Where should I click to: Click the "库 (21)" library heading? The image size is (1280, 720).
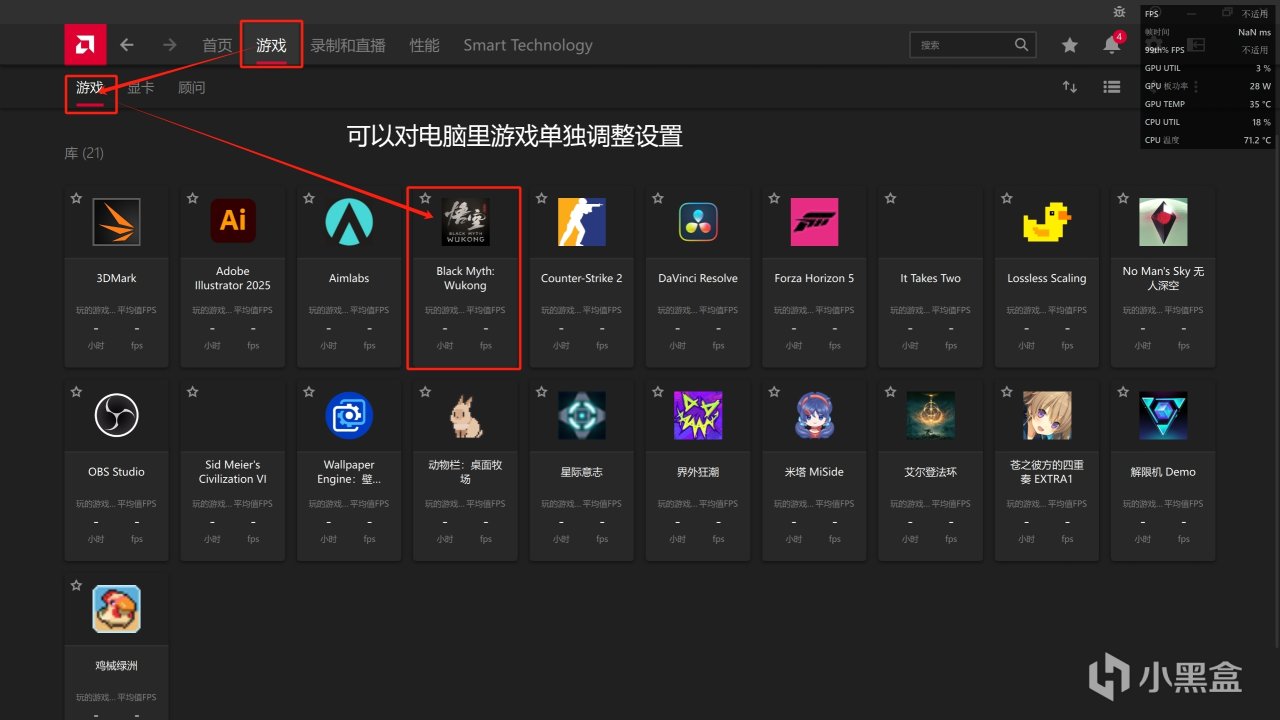pos(84,153)
